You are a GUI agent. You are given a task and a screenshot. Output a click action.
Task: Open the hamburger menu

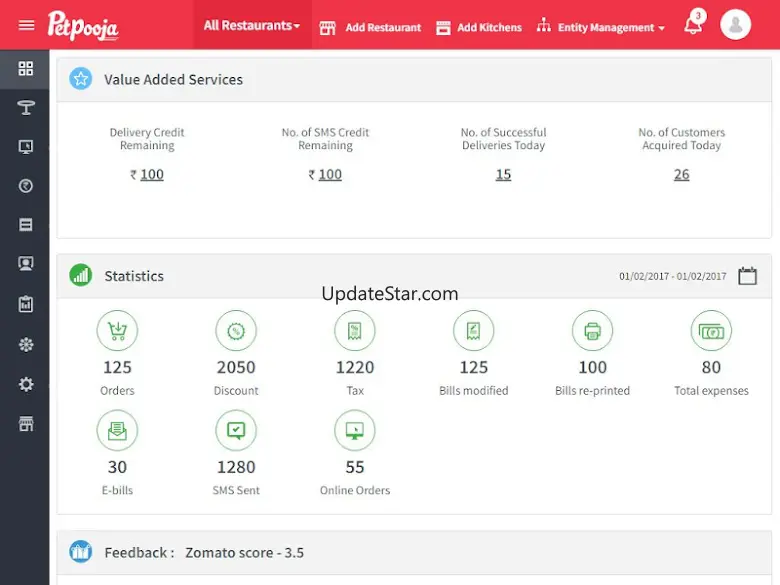pos(26,25)
